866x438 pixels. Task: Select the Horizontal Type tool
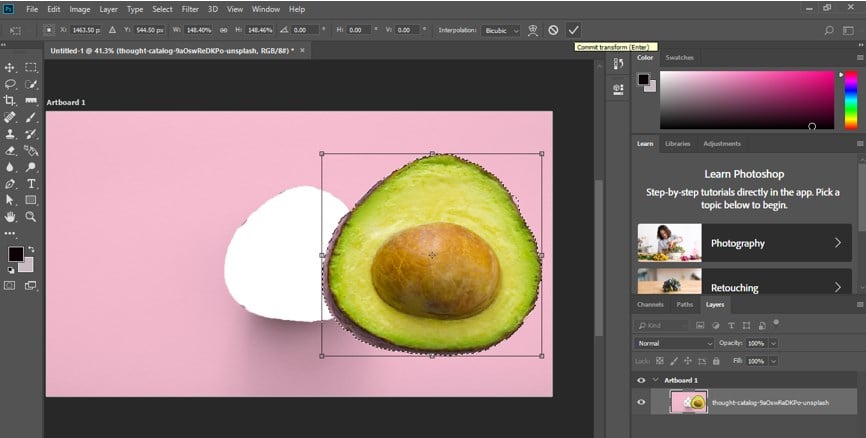coord(31,183)
